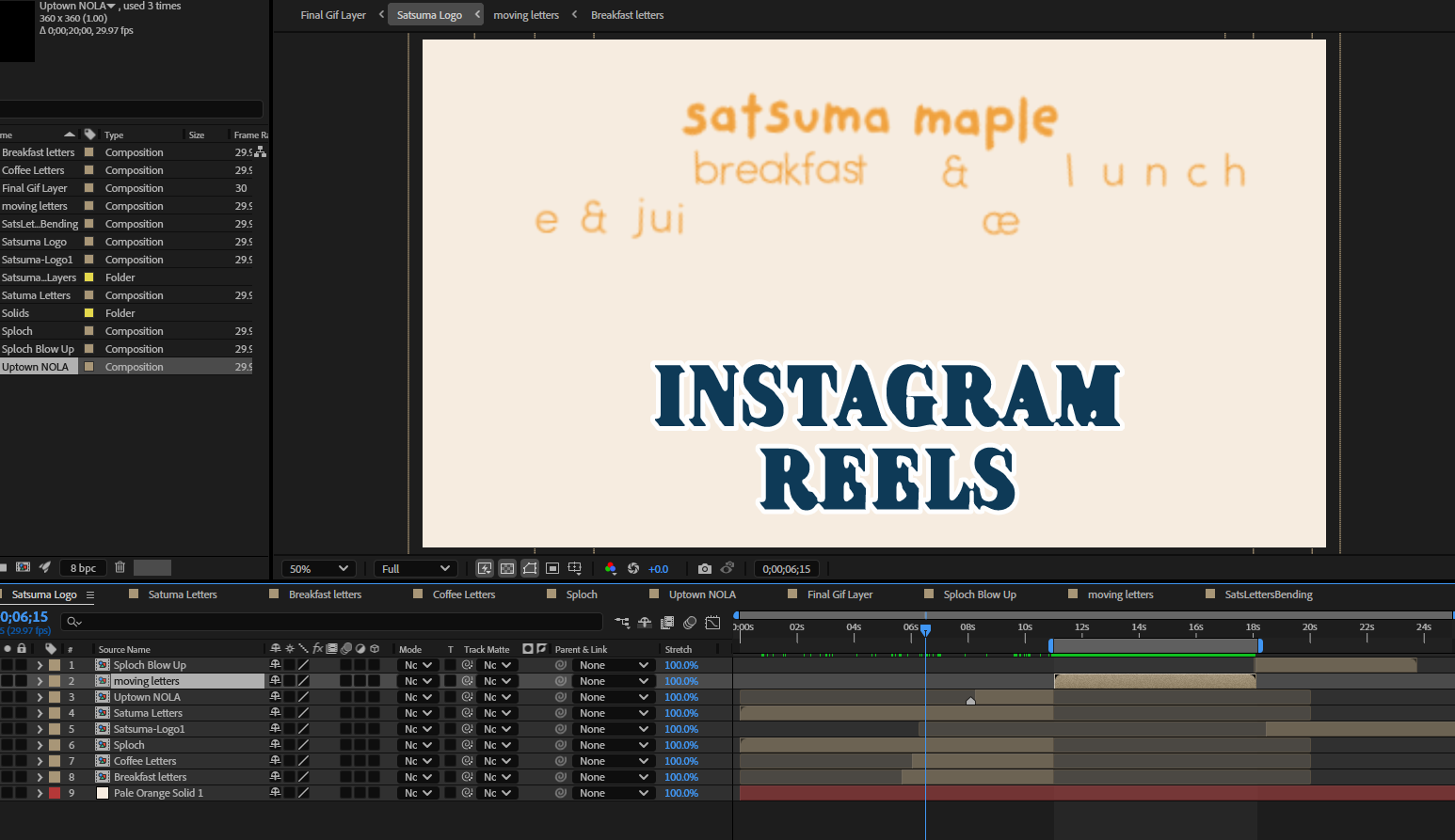Viewport: 1455px width, 840px height.
Task: Toggle lock switch for Breakfast letters layer
Action: [22, 777]
